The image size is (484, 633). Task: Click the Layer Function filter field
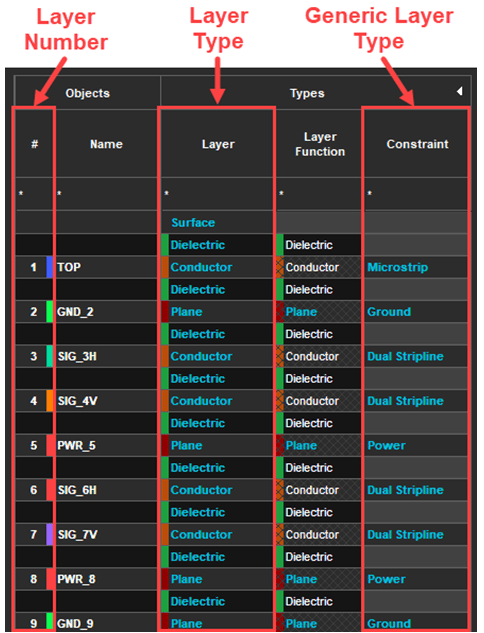[319, 194]
